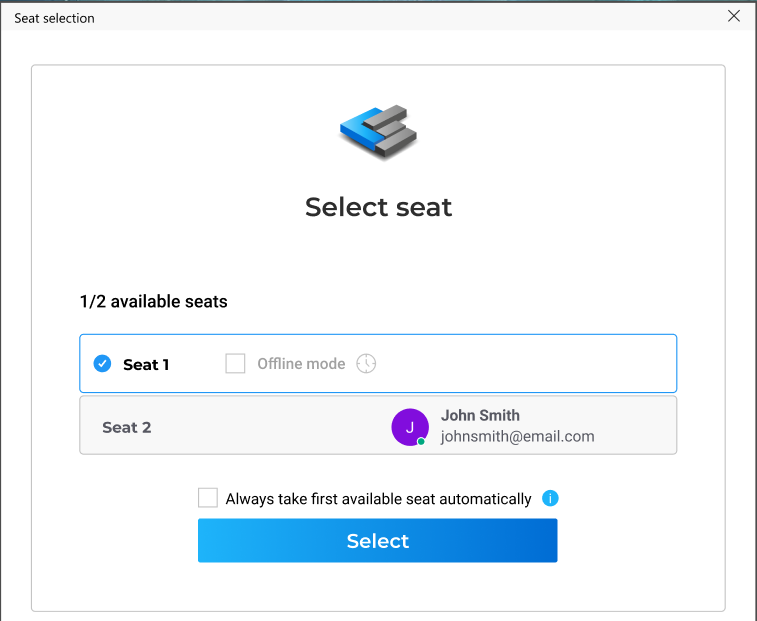757x621 pixels.
Task: Check Always take first available seat automatically
Action: [x=208, y=498]
